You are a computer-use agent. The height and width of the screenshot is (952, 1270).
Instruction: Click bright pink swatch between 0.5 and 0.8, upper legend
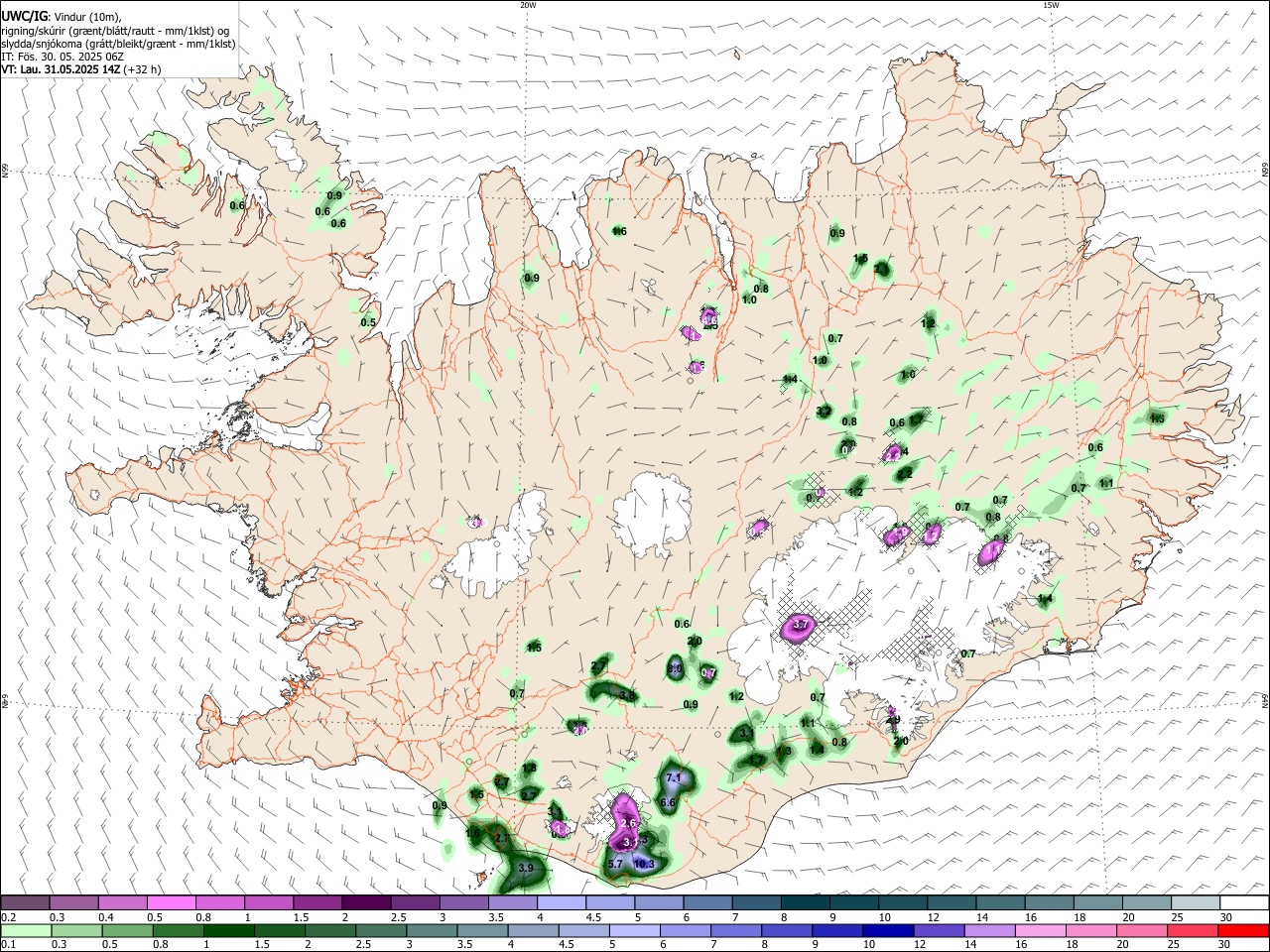point(171,902)
